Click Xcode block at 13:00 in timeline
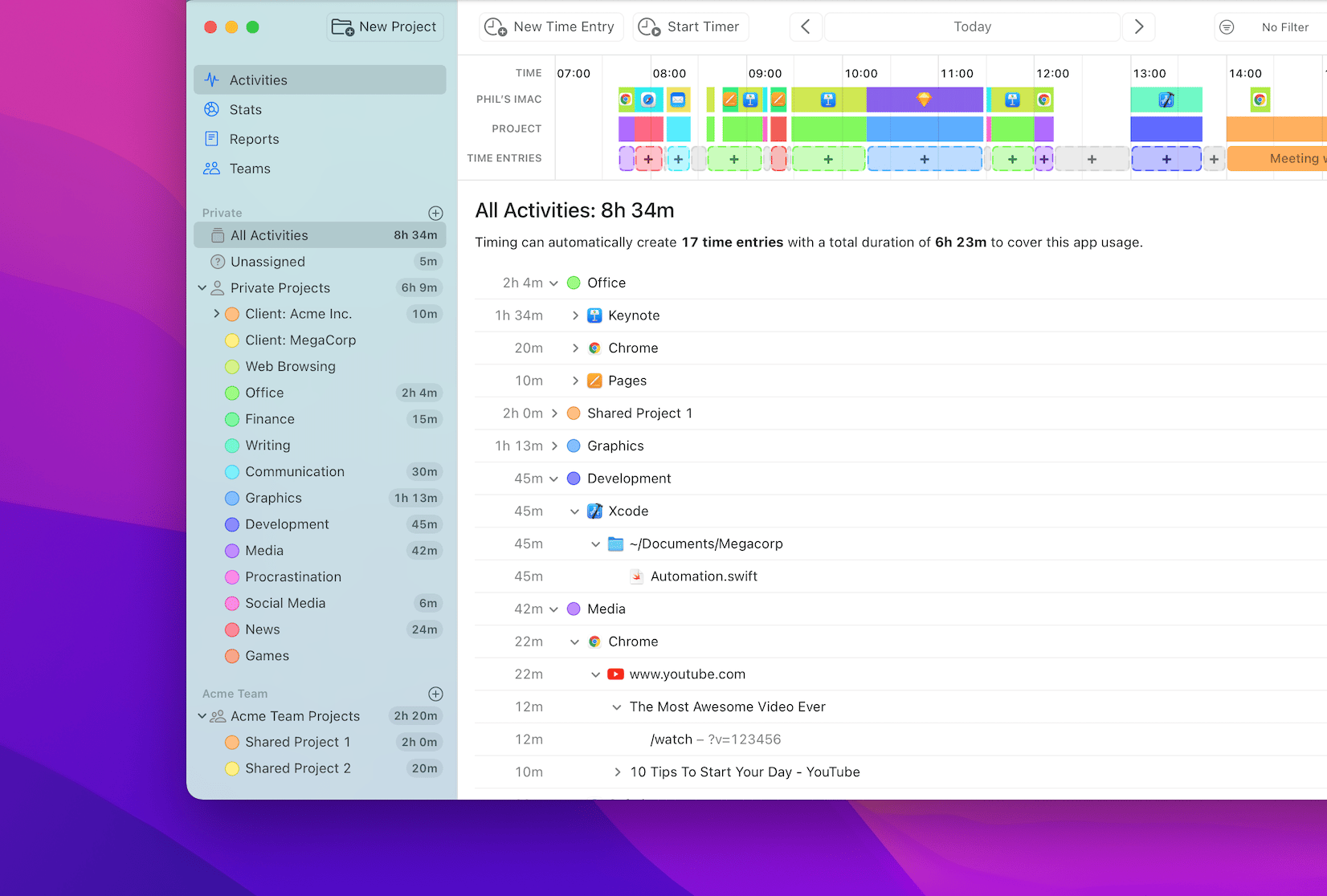Image resolution: width=1327 pixels, height=896 pixels. click(1166, 100)
